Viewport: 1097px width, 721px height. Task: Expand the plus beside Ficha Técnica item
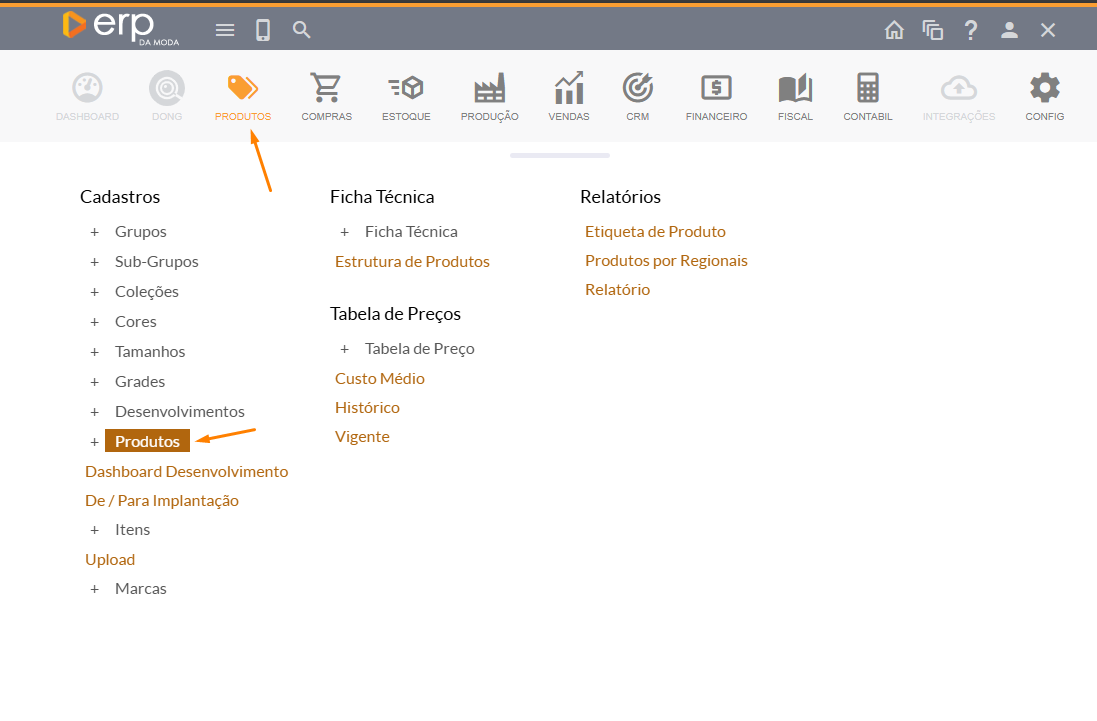[345, 232]
